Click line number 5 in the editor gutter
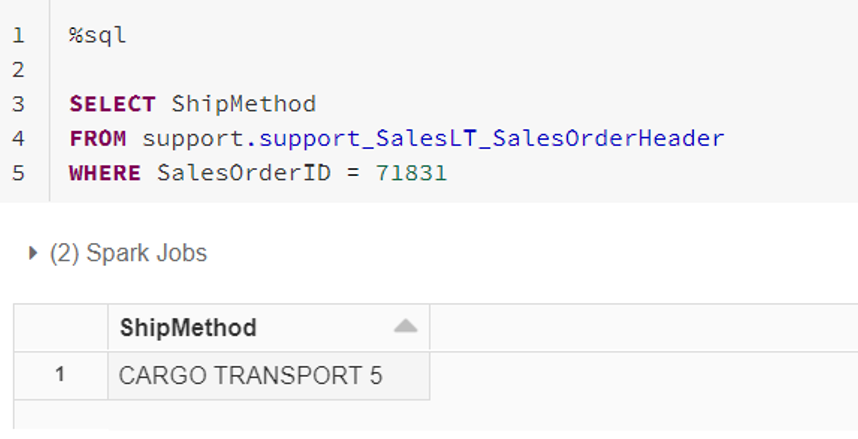 (x=18, y=173)
